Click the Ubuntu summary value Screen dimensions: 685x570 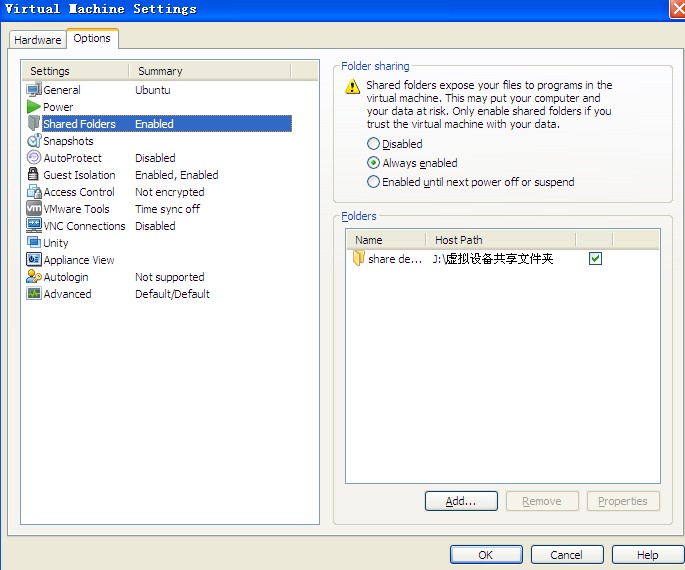[153, 90]
